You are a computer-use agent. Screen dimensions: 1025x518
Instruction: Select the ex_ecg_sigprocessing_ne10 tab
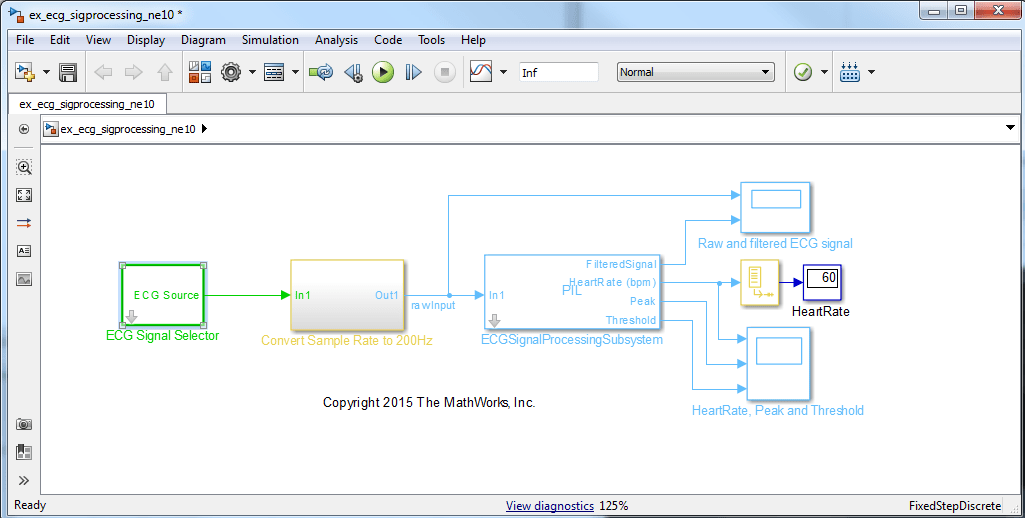point(87,104)
